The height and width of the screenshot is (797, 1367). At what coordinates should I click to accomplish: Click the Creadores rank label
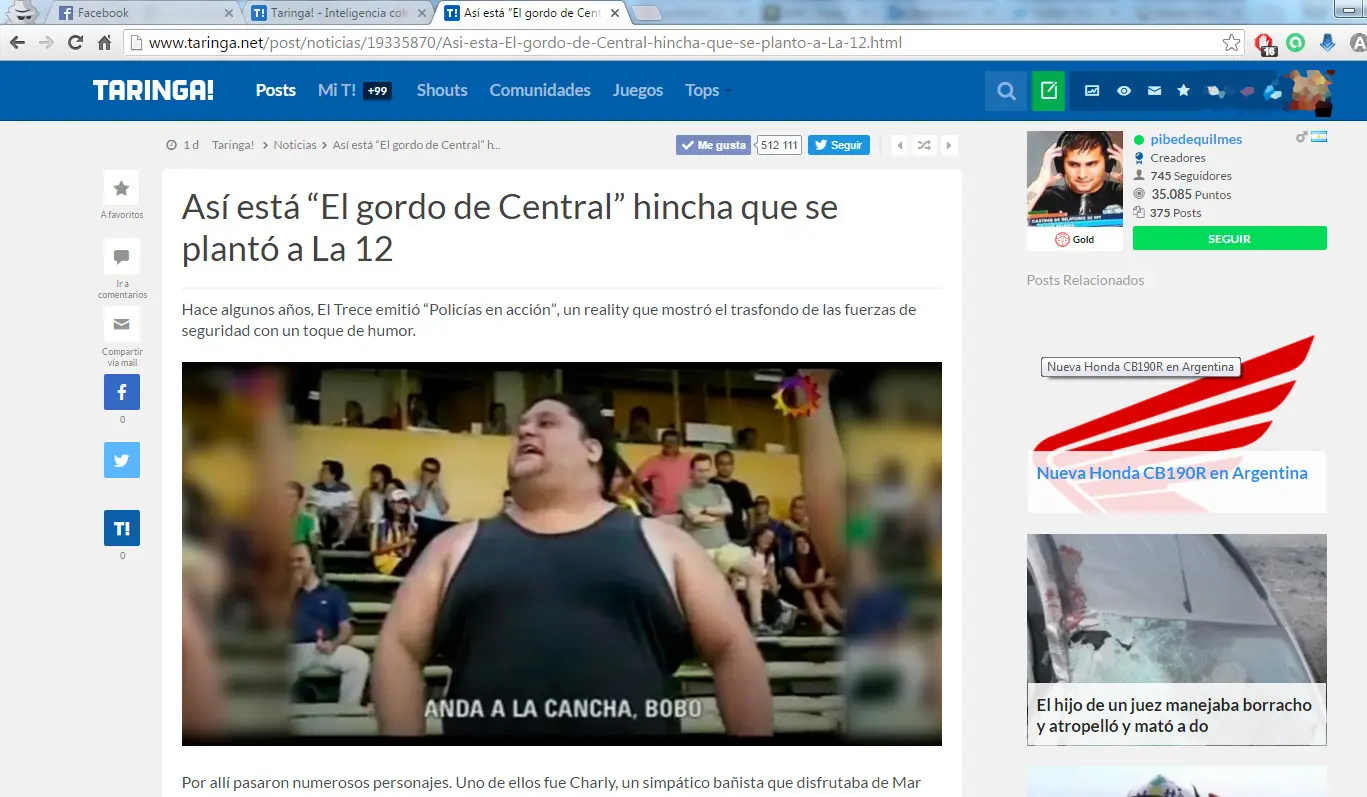(x=1178, y=158)
